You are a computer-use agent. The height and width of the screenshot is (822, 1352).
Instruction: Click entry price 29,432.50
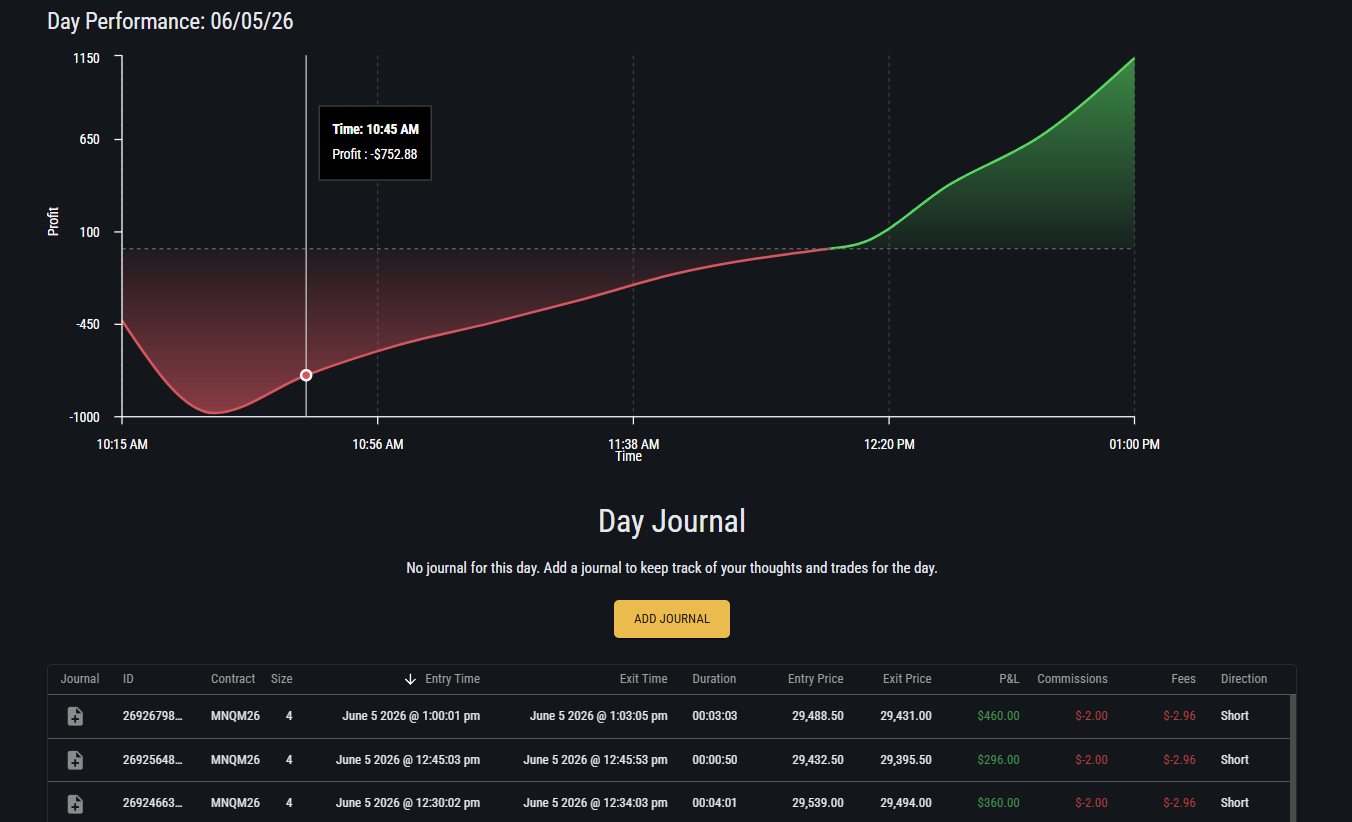click(818, 760)
